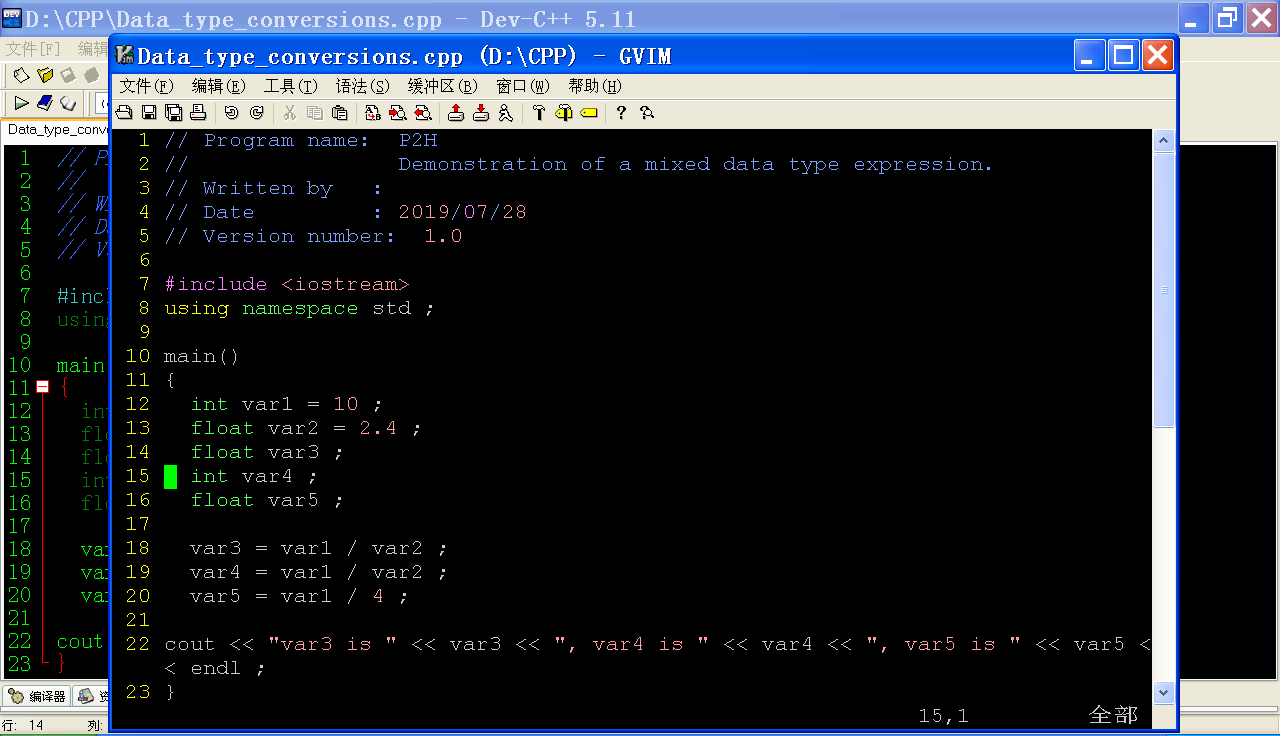Click 'var3 = var1 / var2 ;' in GVIM
The height and width of the screenshot is (736, 1281).
coord(318,548)
